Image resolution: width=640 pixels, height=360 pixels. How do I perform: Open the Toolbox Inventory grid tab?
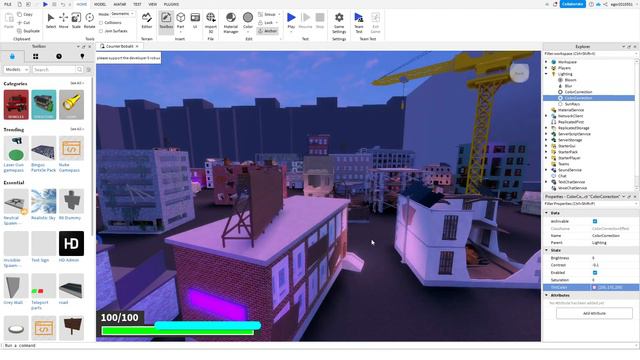coord(36,56)
